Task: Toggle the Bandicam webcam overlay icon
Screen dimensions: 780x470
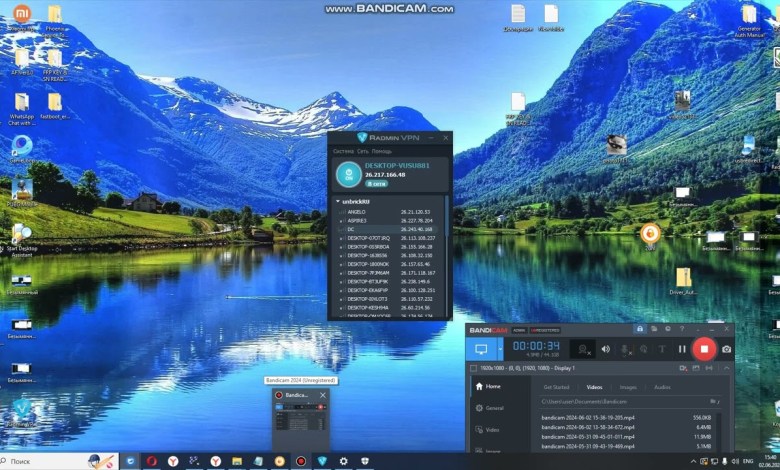Action: (x=583, y=350)
